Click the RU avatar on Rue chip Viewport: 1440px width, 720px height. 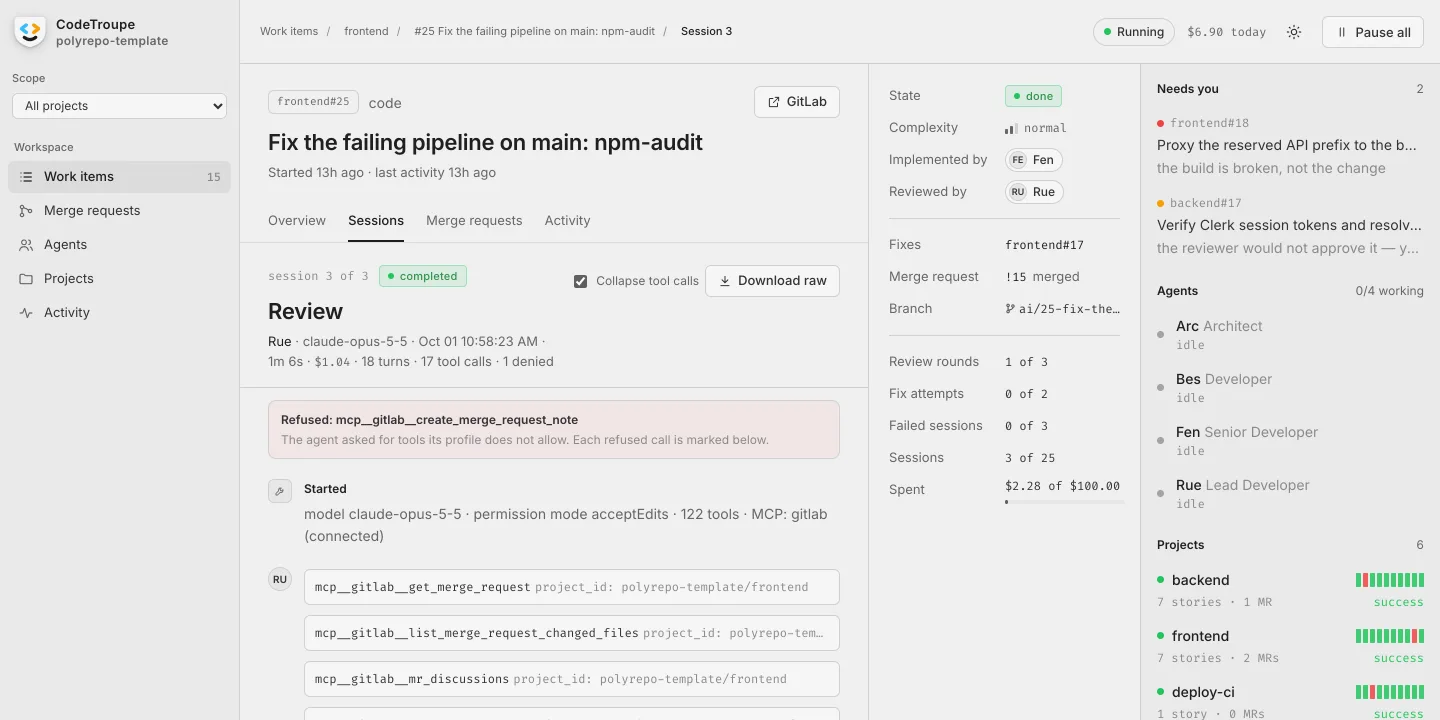tap(1018, 192)
